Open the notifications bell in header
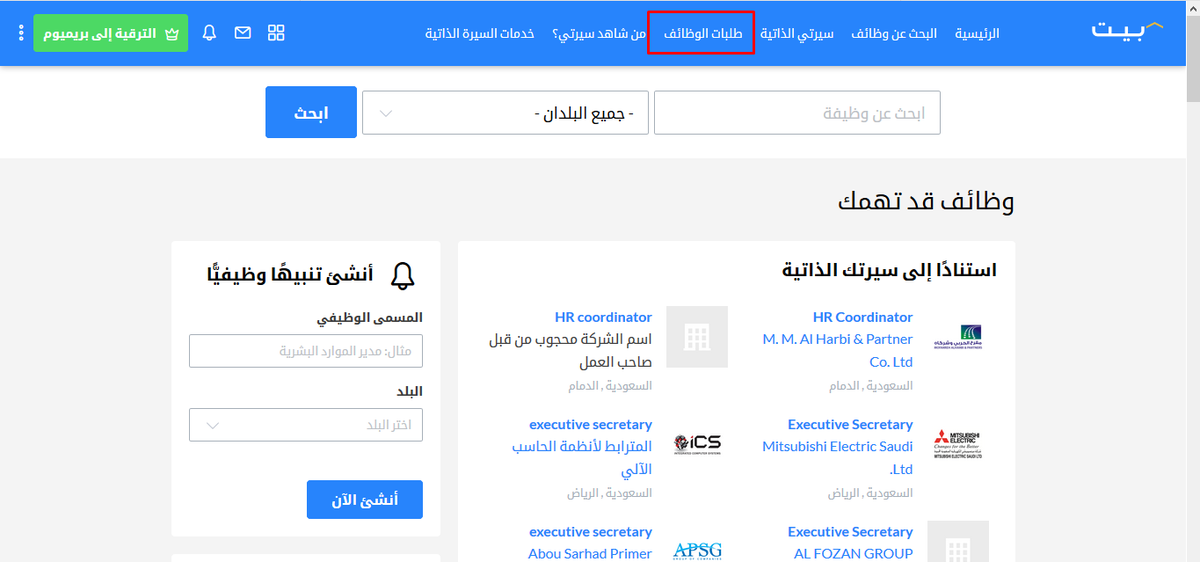1200x562 pixels. point(209,33)
